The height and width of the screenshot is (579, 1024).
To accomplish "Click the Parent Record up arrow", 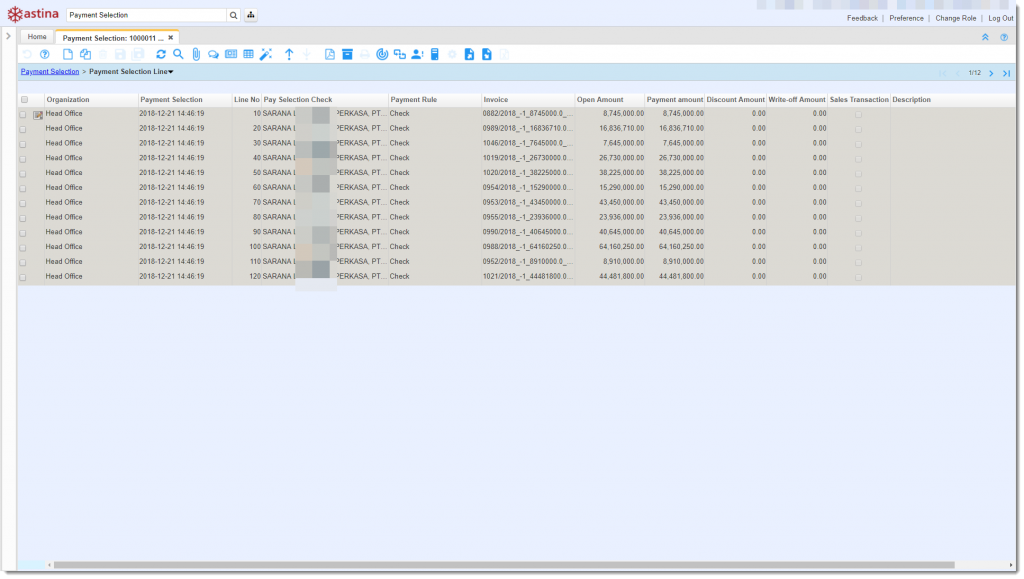I will tap(289, 54).
